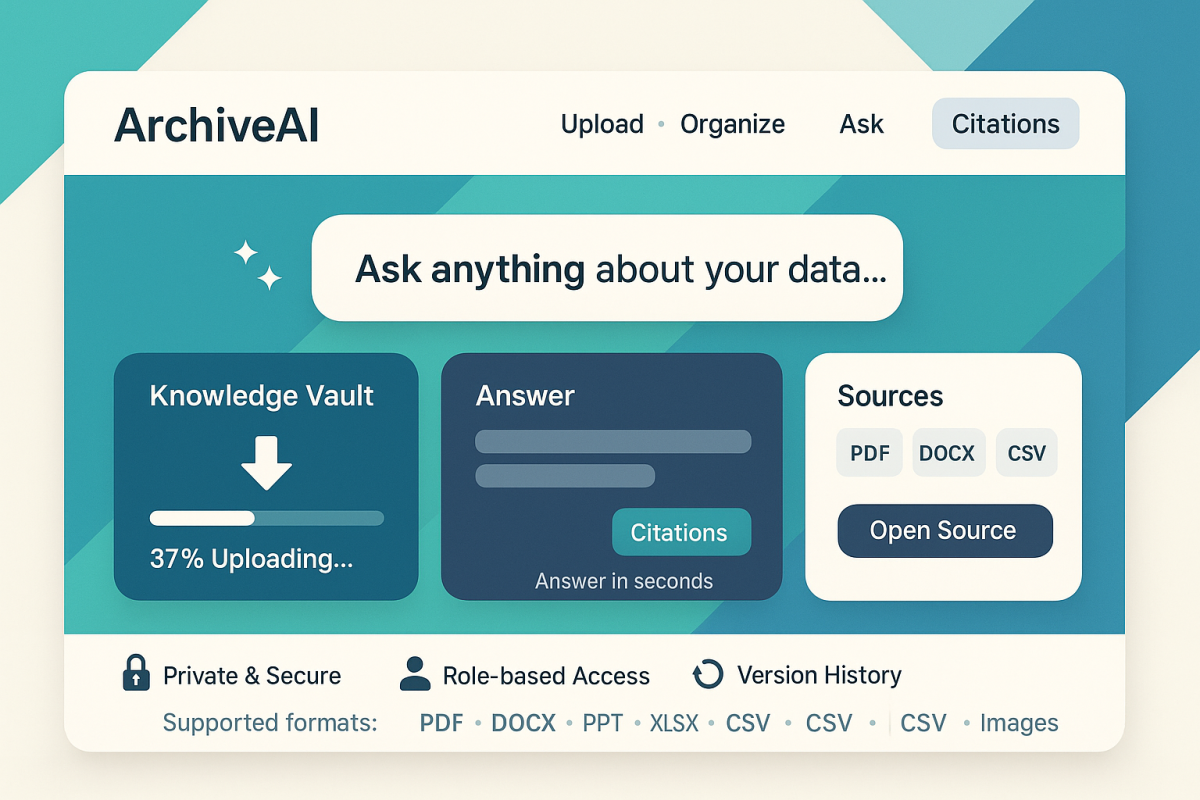Click the download arrow in Knowledge Vault
Viewport: 1200px width, 800px height.
266,461
